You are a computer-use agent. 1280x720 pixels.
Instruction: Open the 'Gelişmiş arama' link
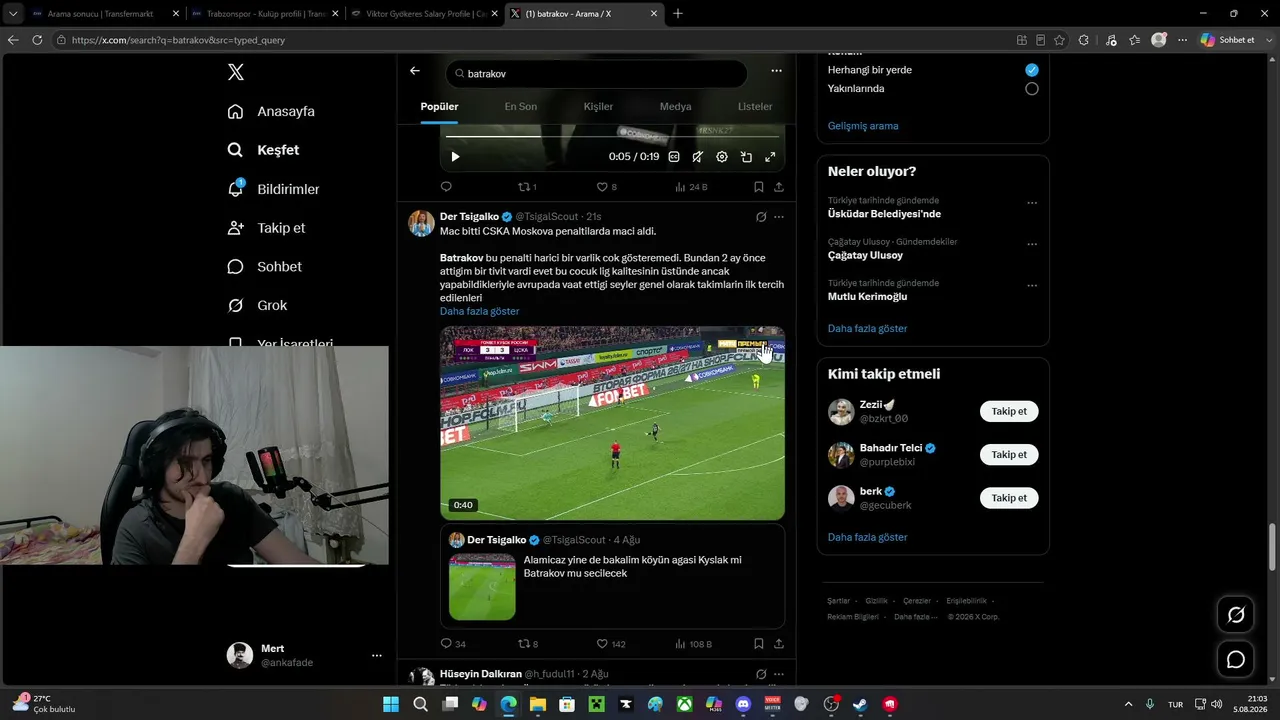(863, 126)
